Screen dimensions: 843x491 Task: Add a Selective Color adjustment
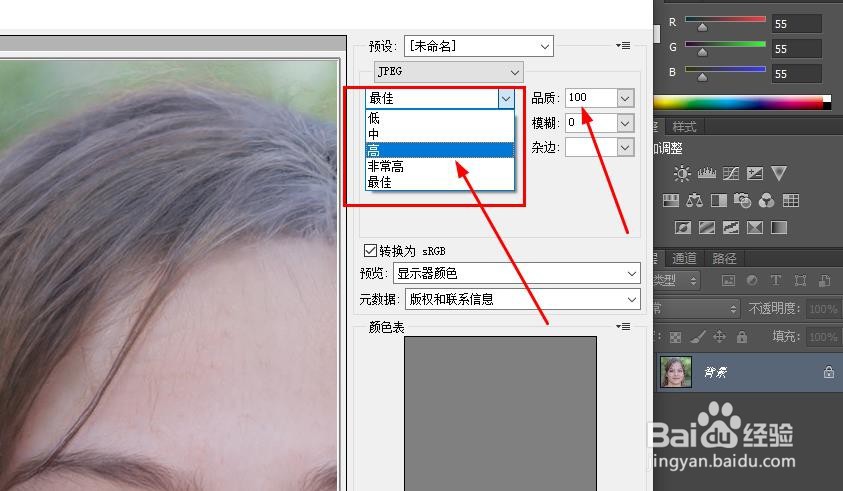[x=755, y=227]
